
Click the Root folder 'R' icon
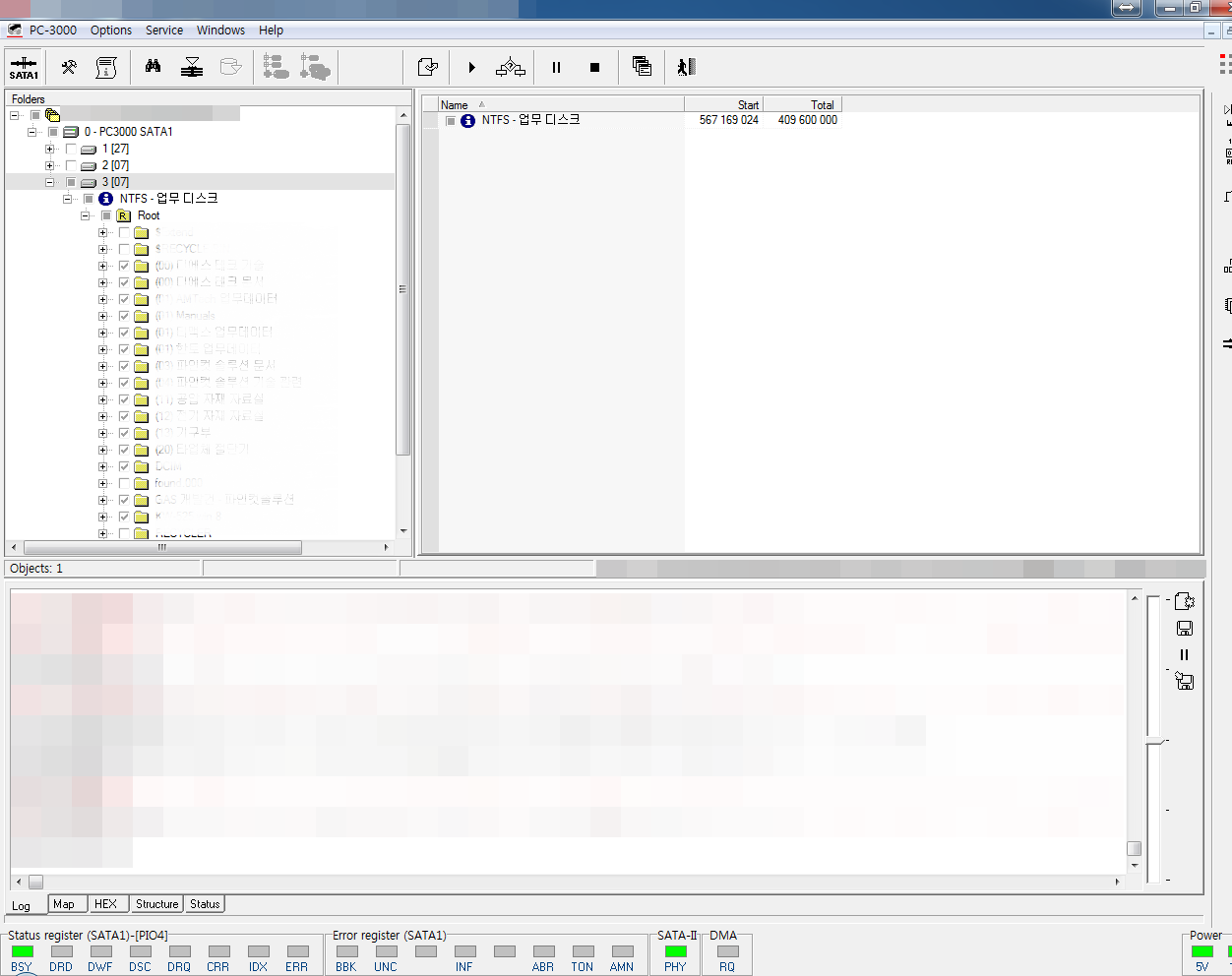click(x=123, y=215)
